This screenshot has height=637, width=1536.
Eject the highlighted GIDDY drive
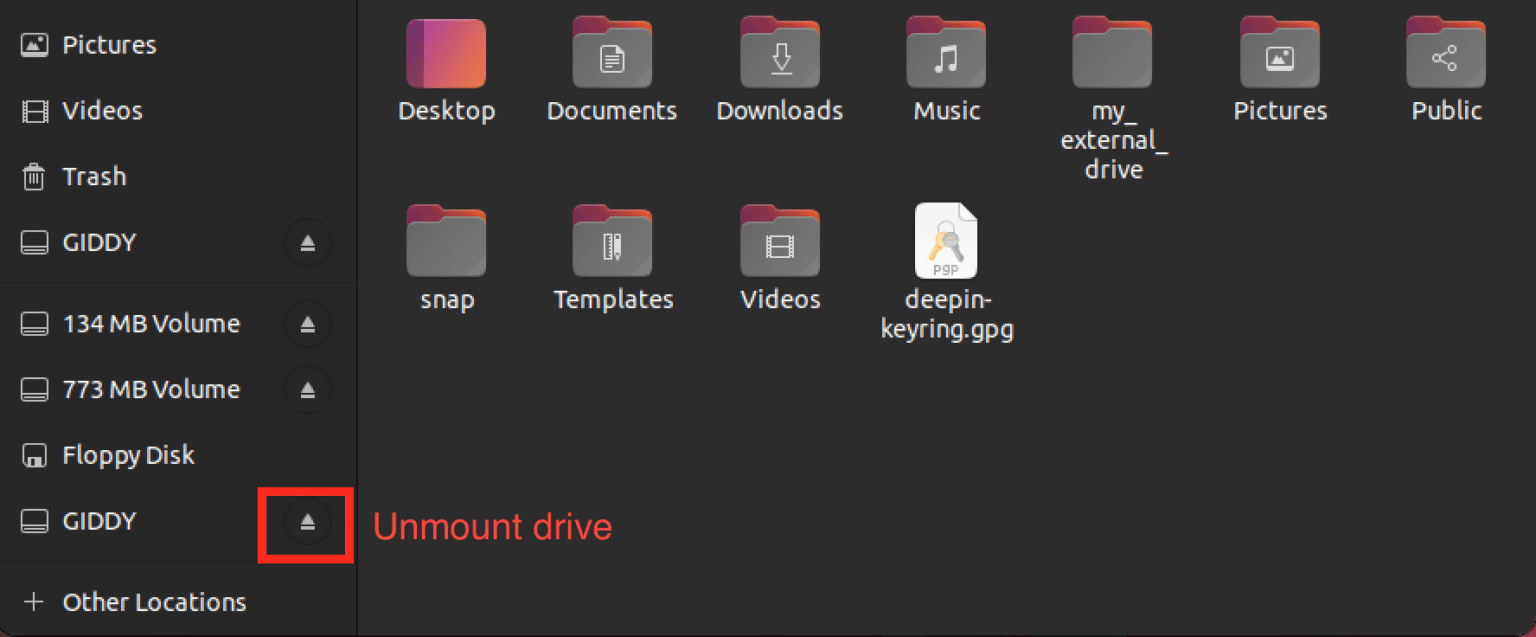click(x=305, y=521)
